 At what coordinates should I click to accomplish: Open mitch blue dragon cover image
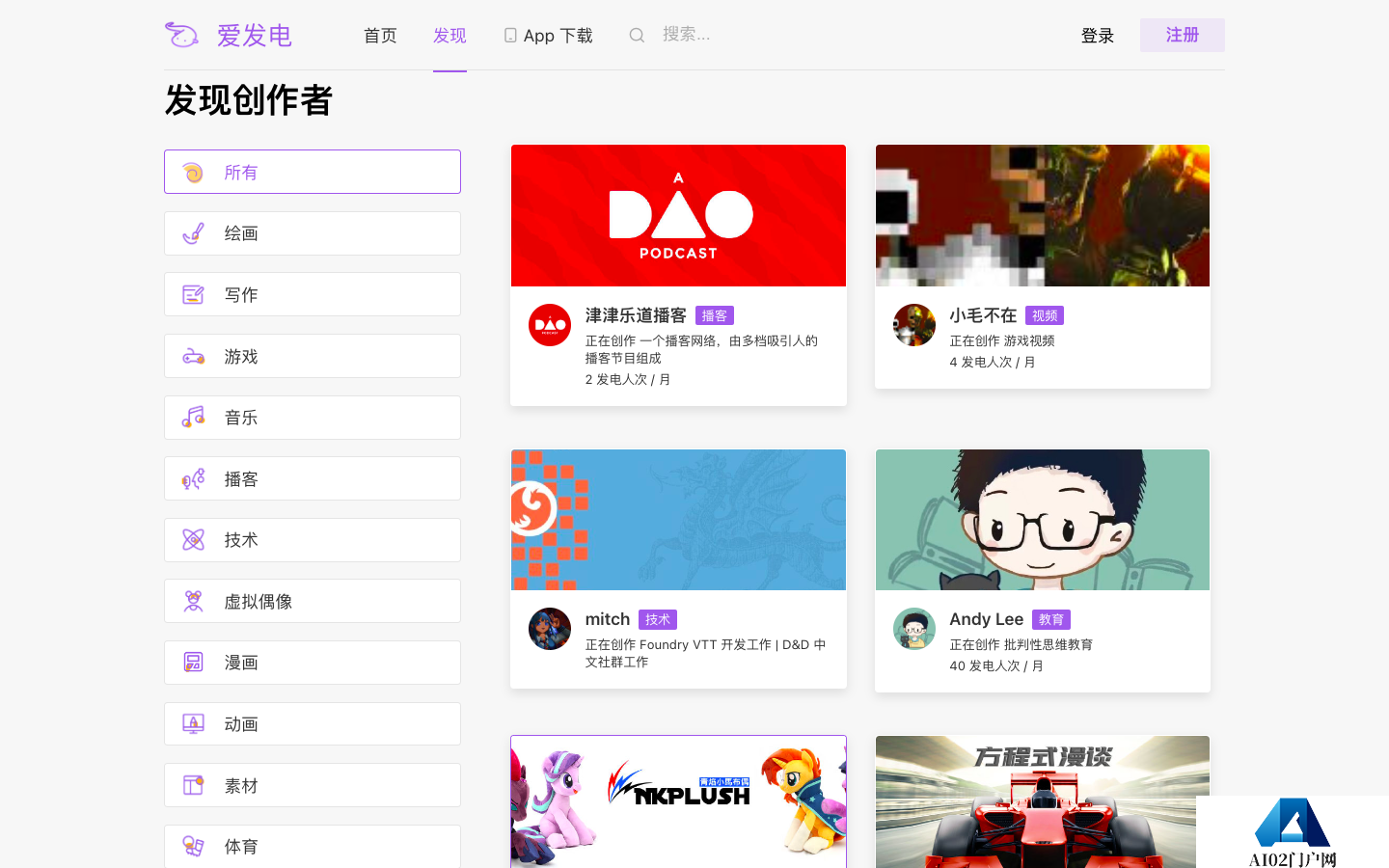678,520
